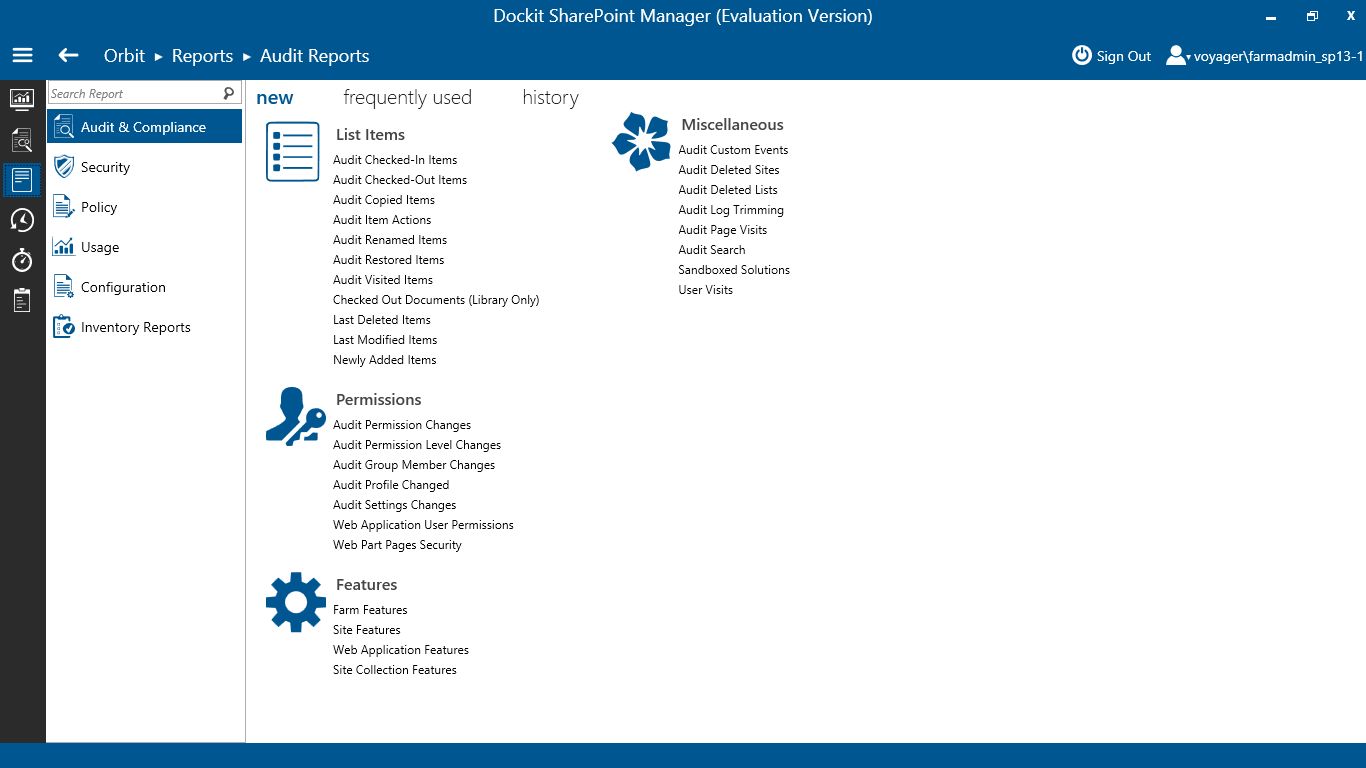Click Reports in the breadcrumb
1366x768 pixels.
coord(202,56)
